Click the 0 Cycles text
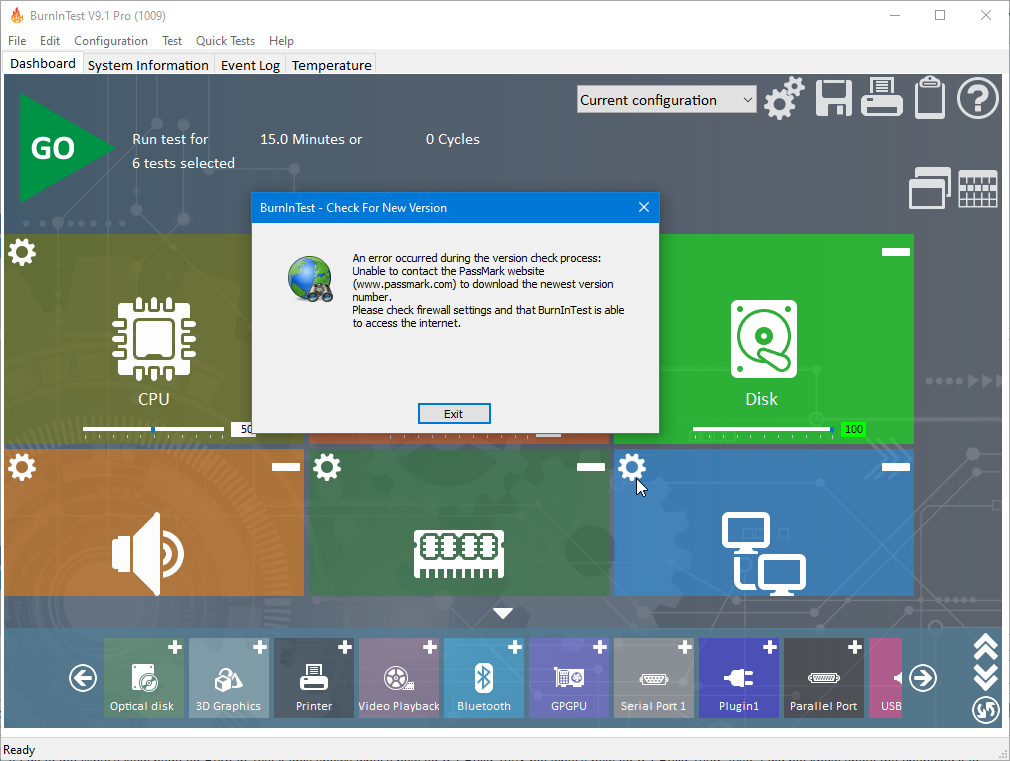 (x=453, y=139)
